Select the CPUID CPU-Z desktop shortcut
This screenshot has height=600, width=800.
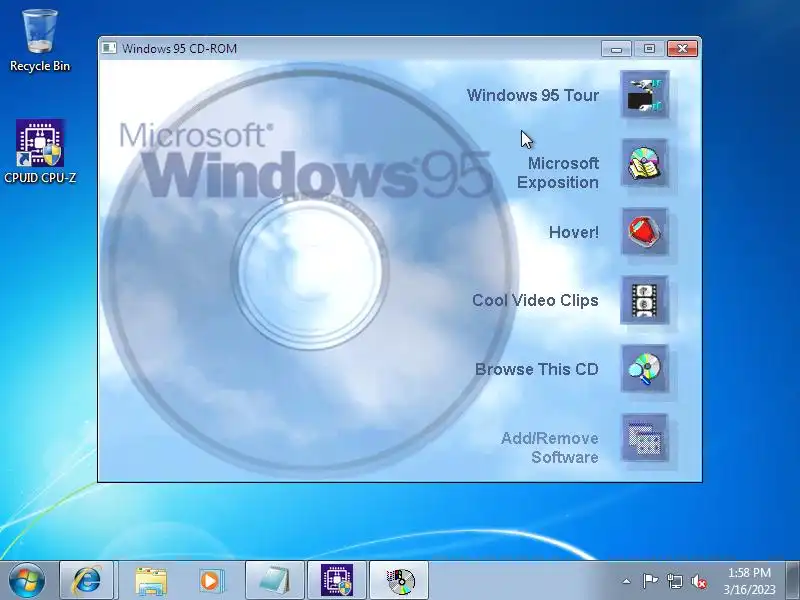coord(40,152)
